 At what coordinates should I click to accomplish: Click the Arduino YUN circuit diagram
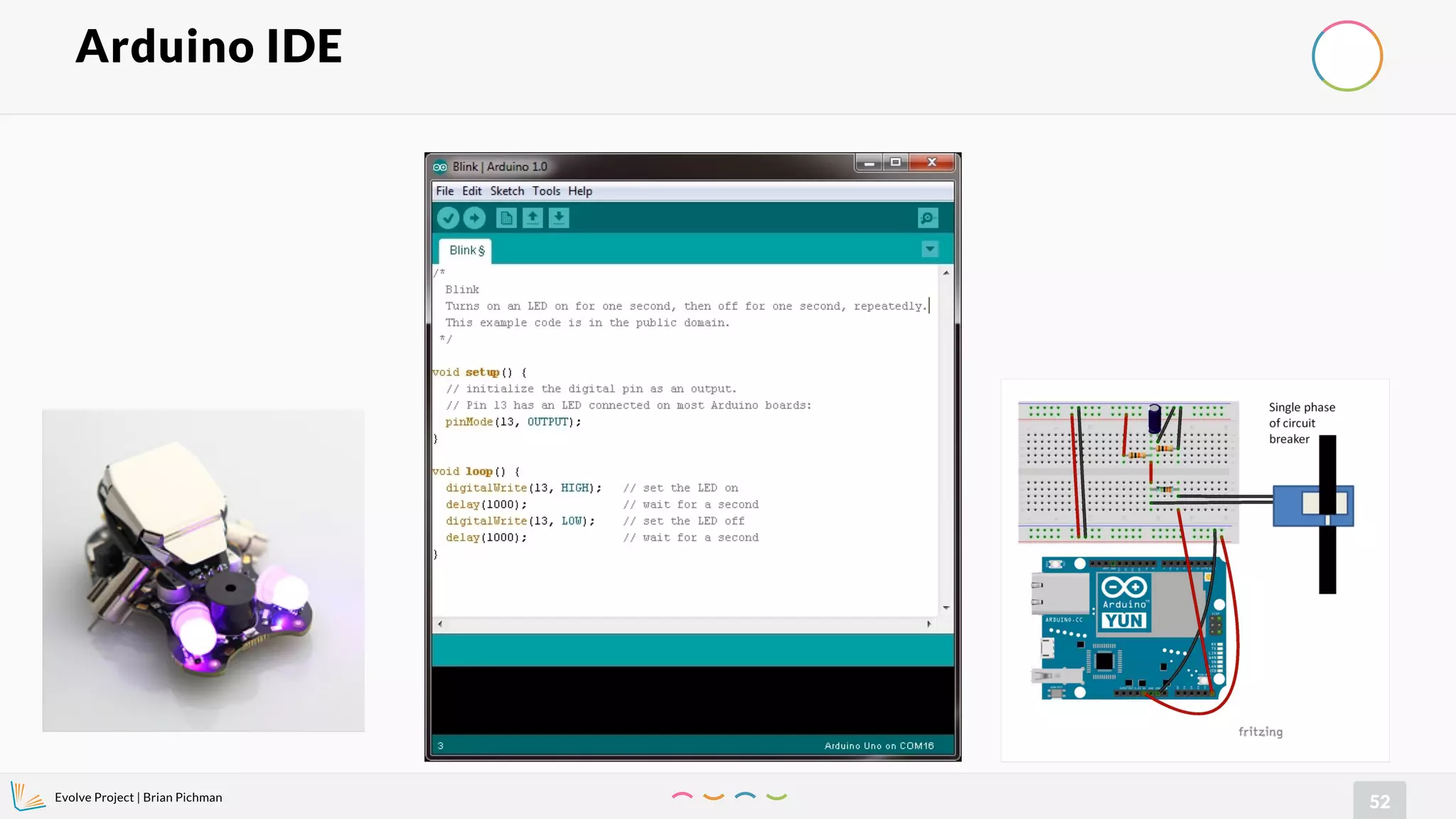pos(1194,570)
